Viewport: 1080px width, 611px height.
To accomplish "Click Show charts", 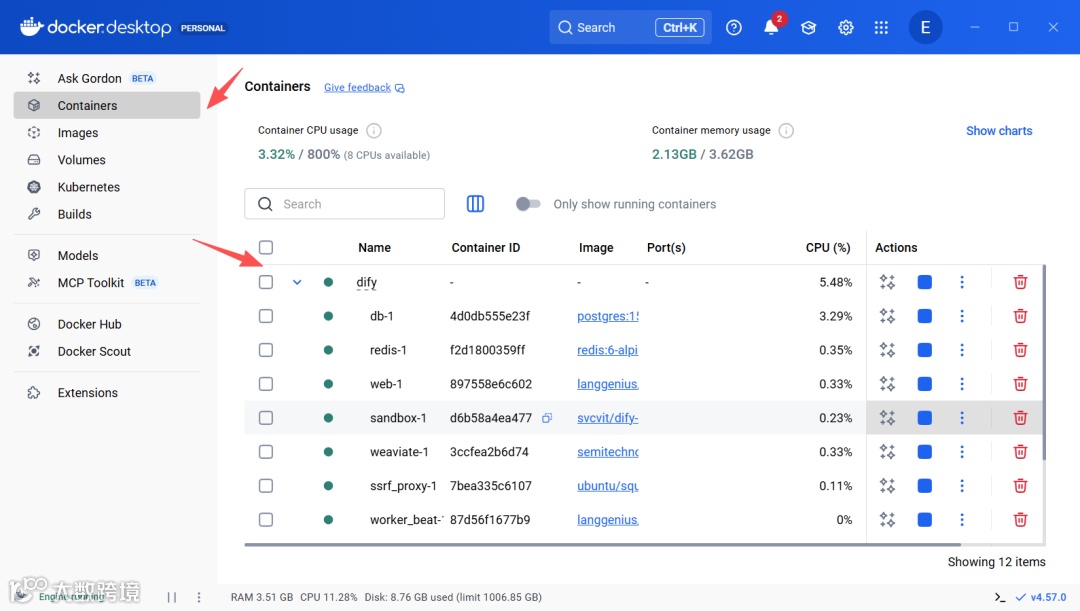I will pos(999,131).
